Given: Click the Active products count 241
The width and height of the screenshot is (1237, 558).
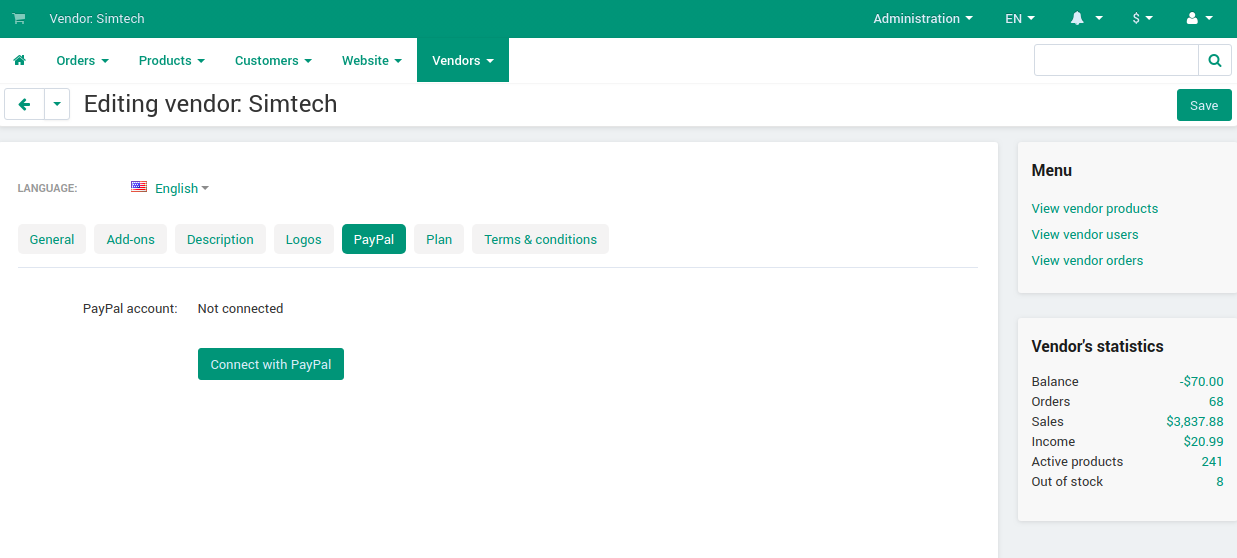Looking at the screenshot, I should (x=1212, y=461).
